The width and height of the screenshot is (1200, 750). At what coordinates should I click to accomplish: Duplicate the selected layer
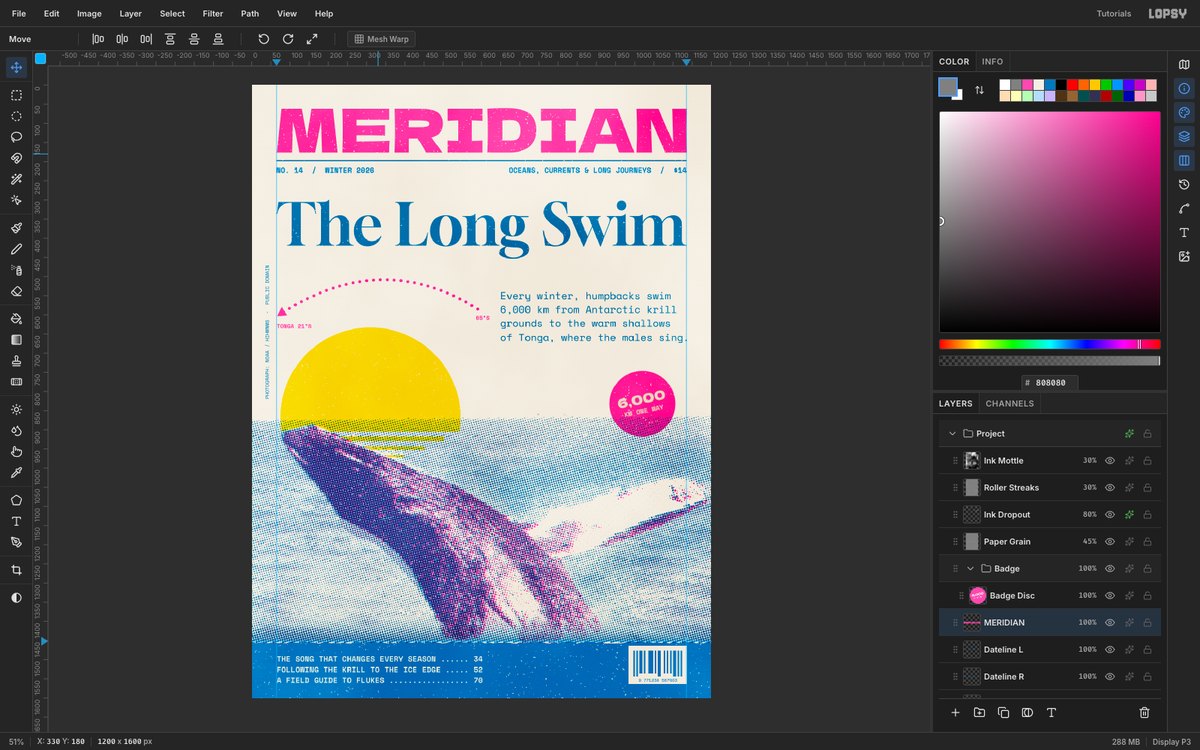(x=1003, y=713)
